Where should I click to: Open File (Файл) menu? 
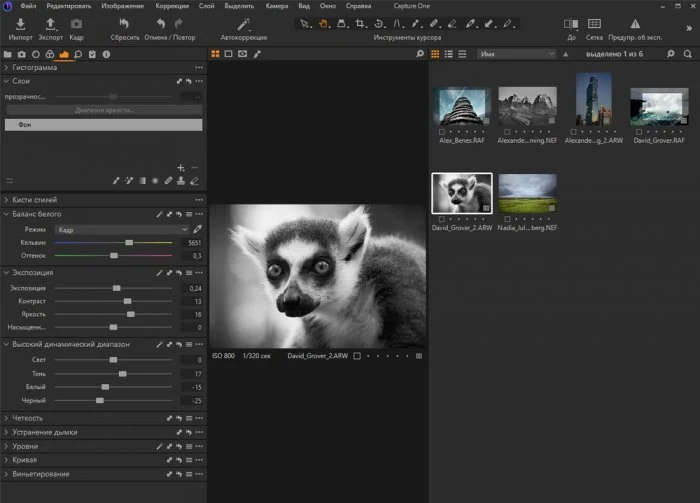[x=28, y=6]
